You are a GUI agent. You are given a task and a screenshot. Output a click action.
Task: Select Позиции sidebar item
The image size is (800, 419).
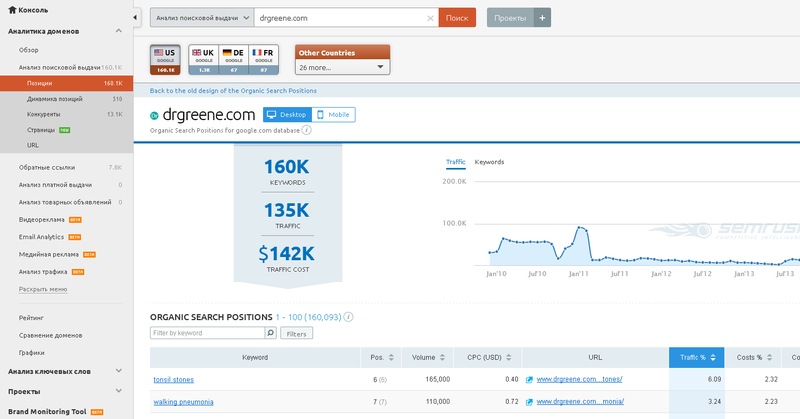66,83
